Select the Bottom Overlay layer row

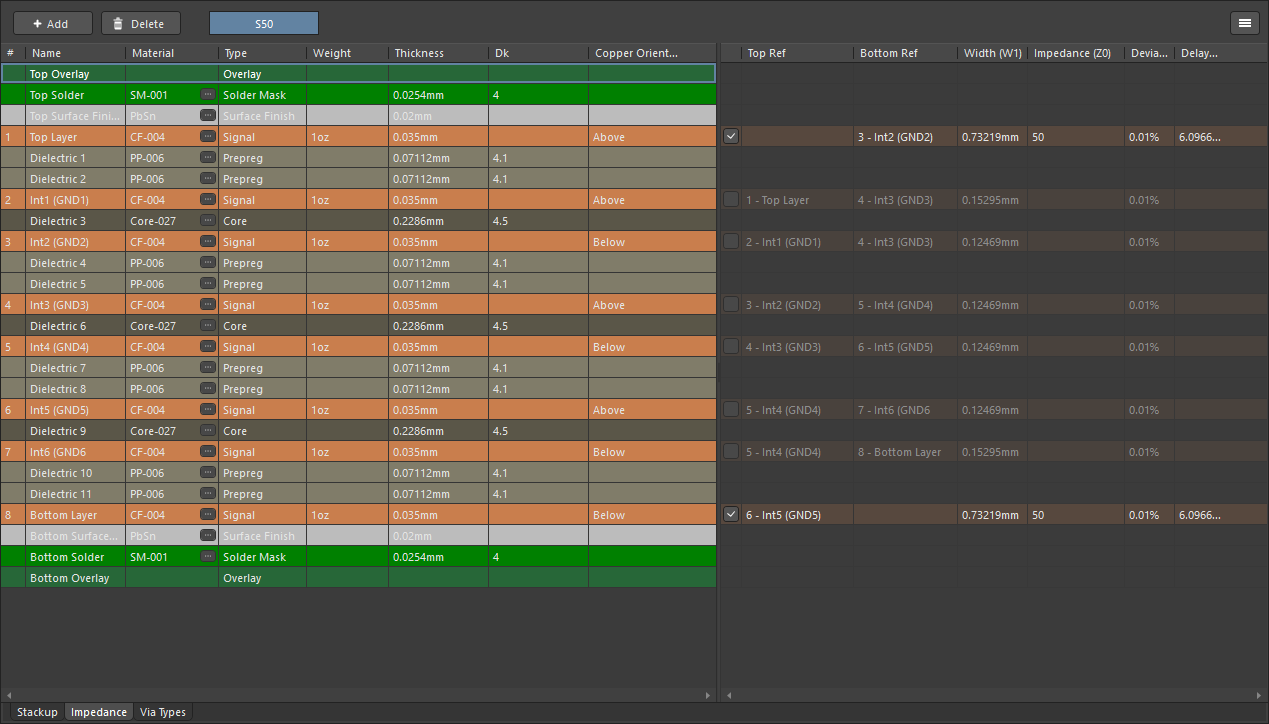(358, 578)
